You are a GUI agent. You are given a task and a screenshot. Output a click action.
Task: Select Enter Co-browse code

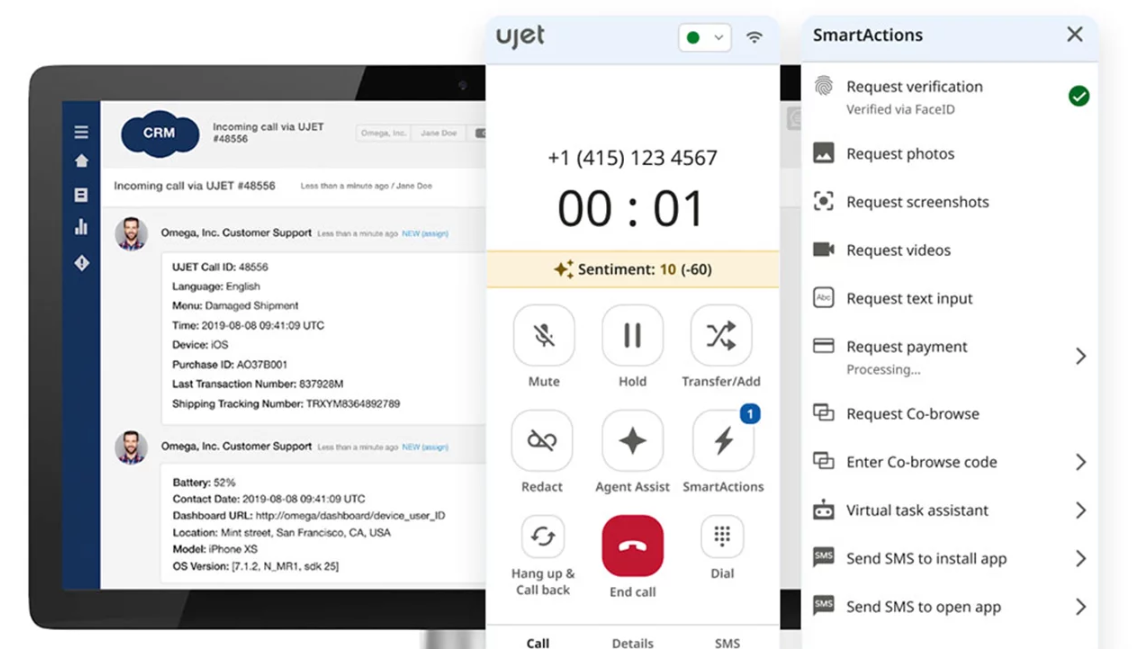pyautogui.click(x=949, y=462)
